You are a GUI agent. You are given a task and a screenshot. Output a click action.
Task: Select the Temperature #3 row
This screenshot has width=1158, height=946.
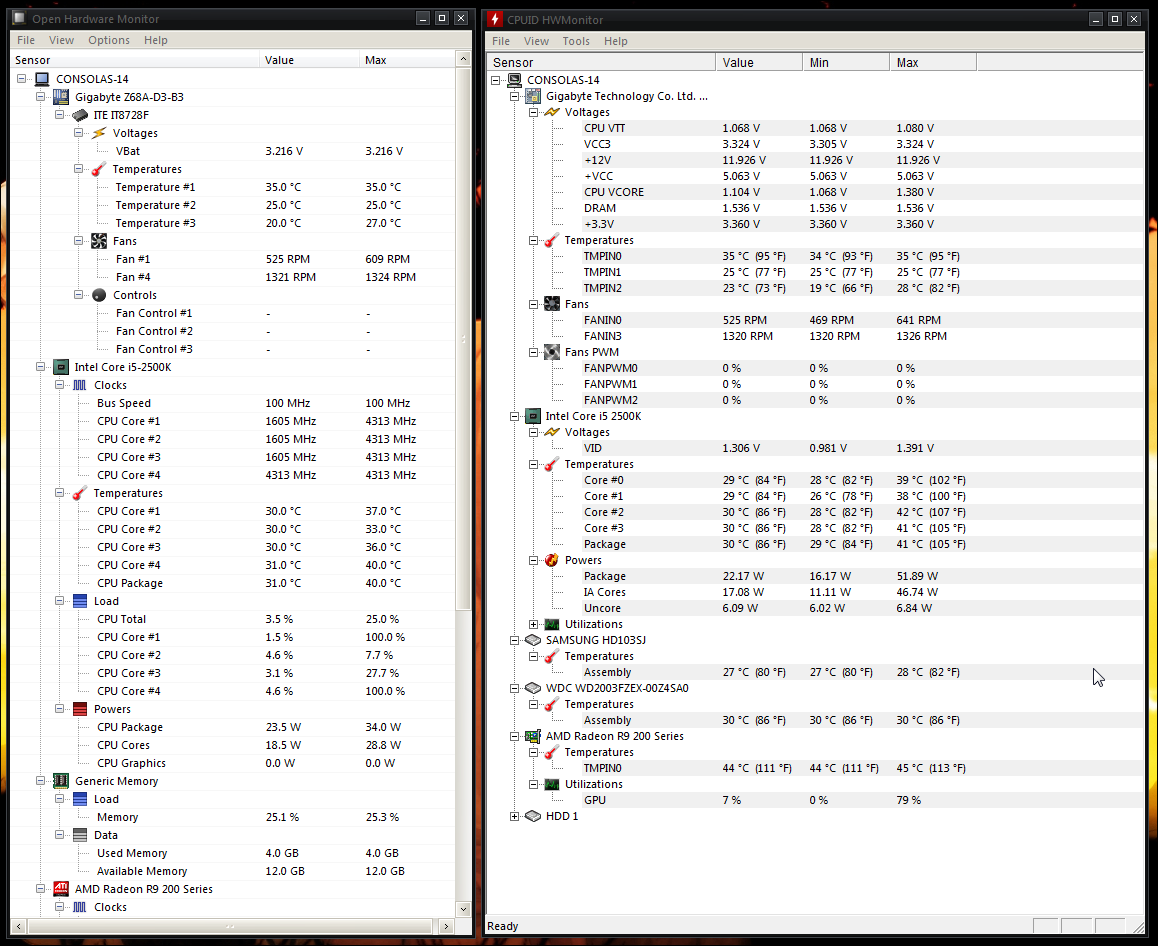pos(233,223)
